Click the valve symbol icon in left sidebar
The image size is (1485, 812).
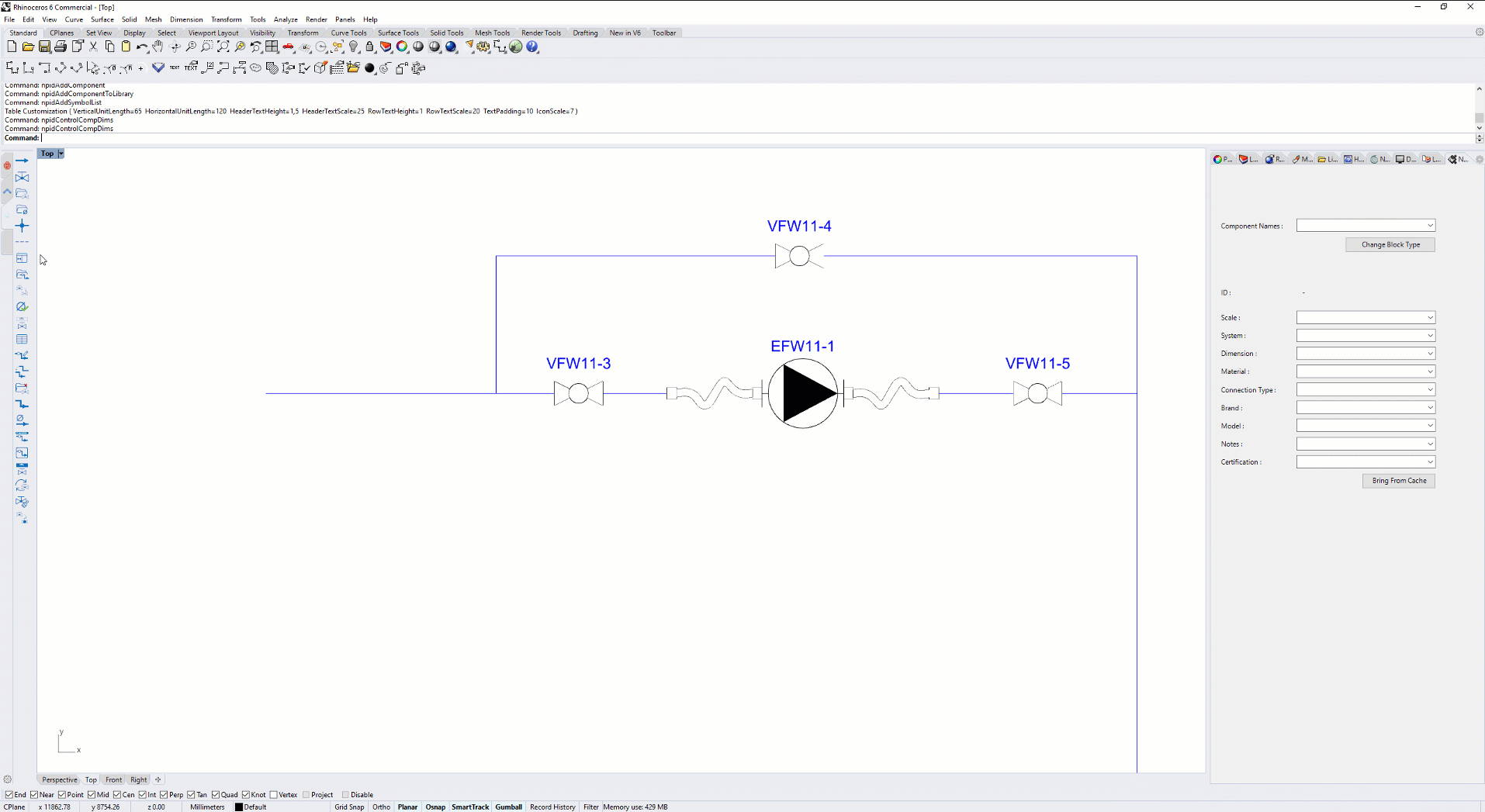[22, 177]
